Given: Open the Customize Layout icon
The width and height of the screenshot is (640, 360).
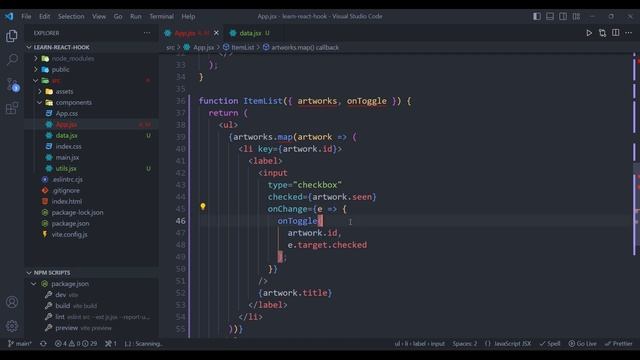Looking at the screenshot, I should tap(576, 16).
